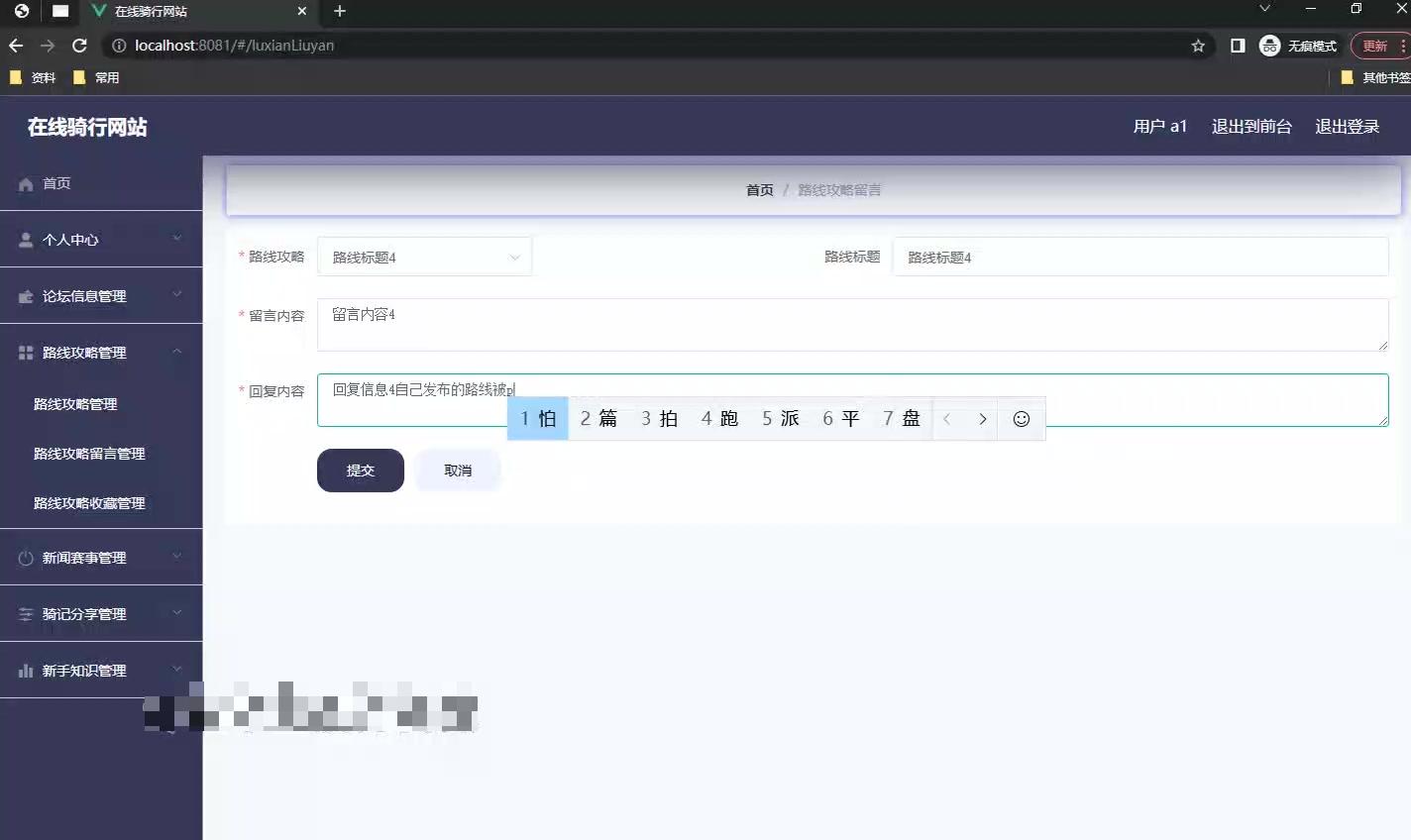The image size is (1411, 840).
Task: Click the 退出登录 logout link
Action: 1347,126
